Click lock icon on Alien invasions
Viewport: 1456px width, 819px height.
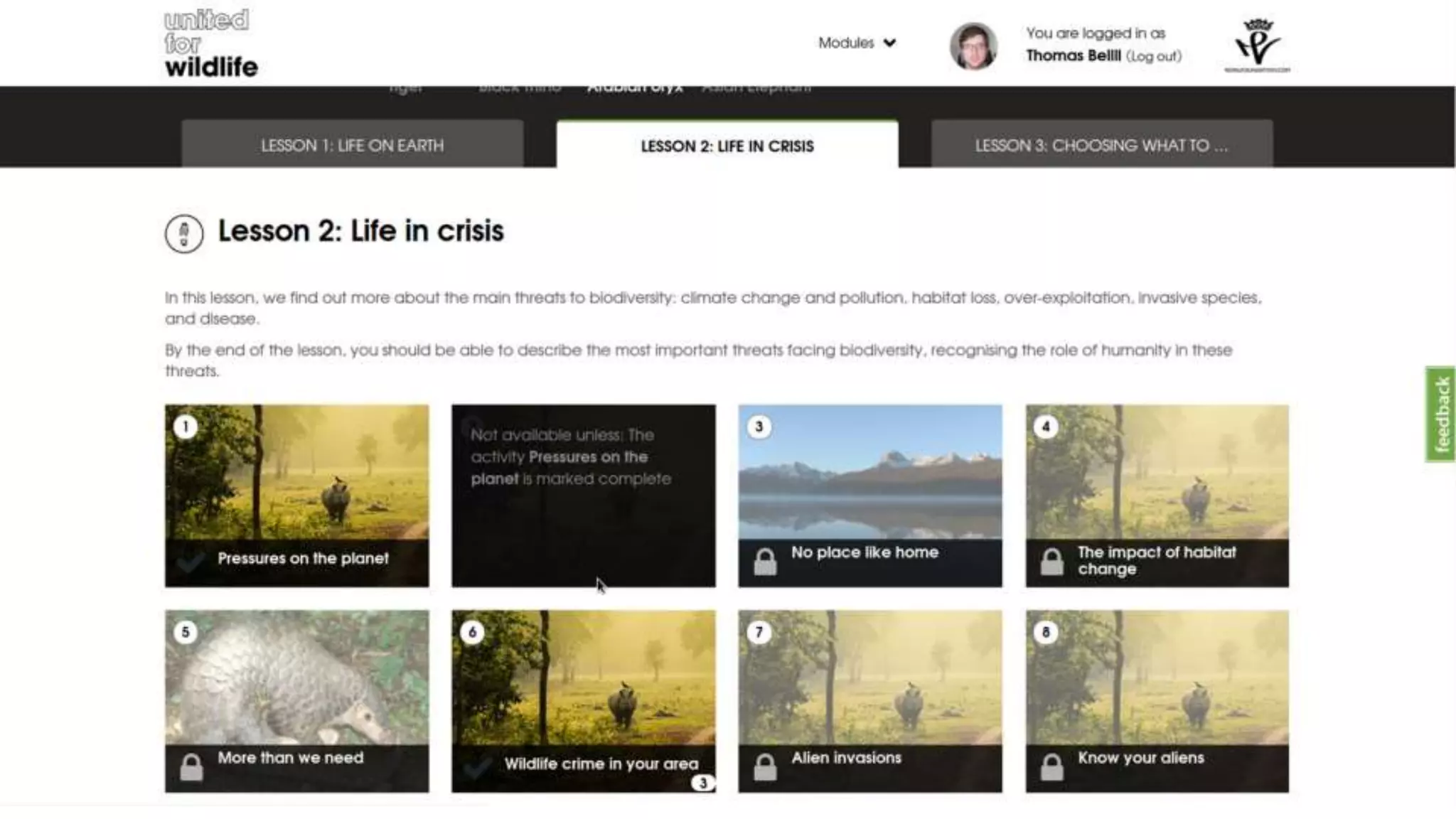[765, 767]
